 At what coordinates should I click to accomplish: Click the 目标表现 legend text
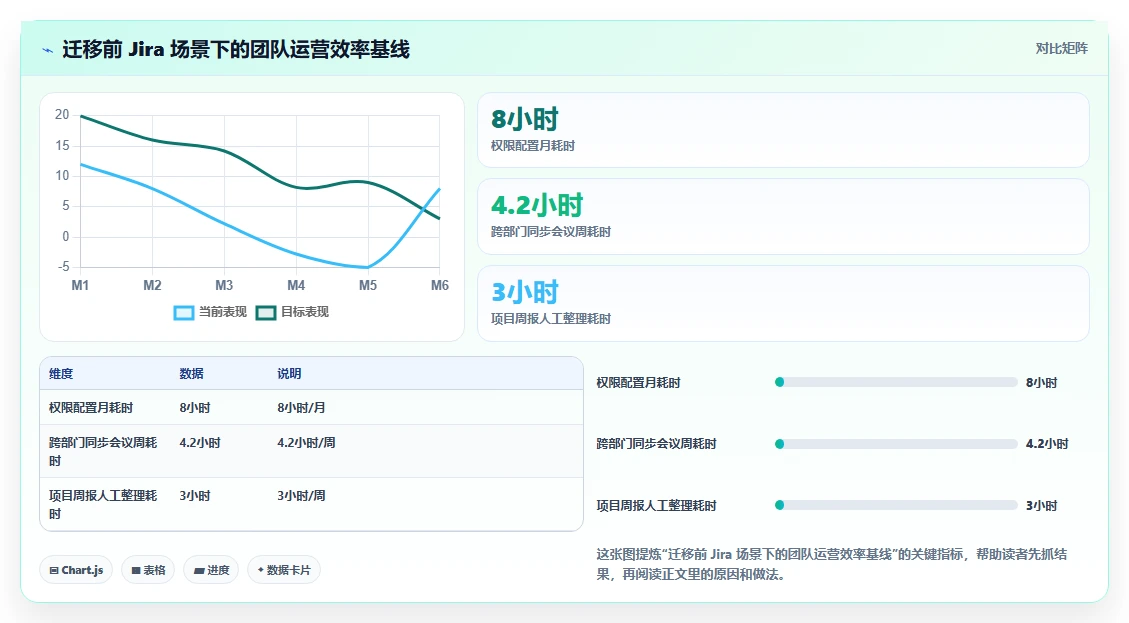[x=305, y=312]
